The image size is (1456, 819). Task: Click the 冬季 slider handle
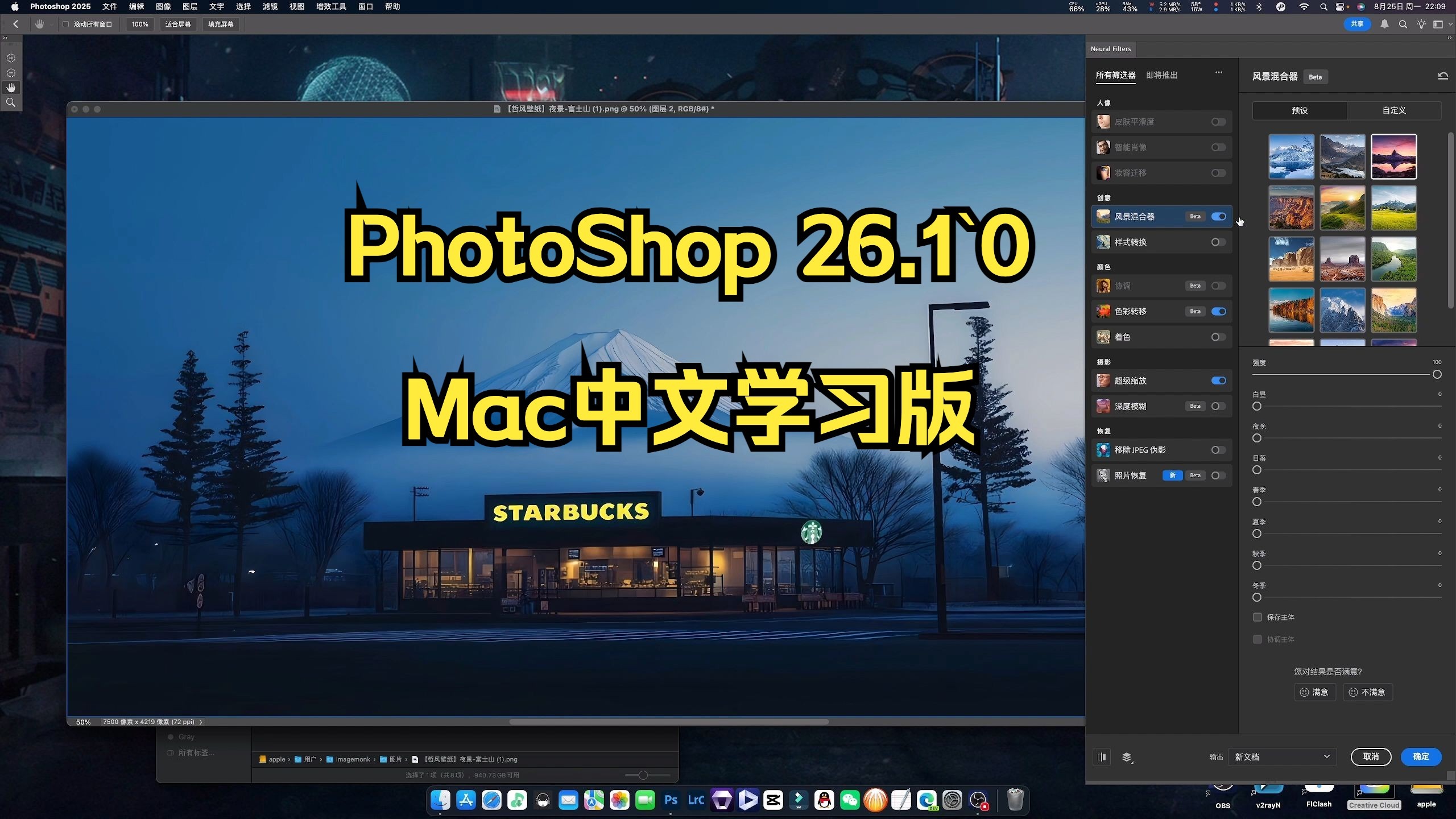point(1257,597)
